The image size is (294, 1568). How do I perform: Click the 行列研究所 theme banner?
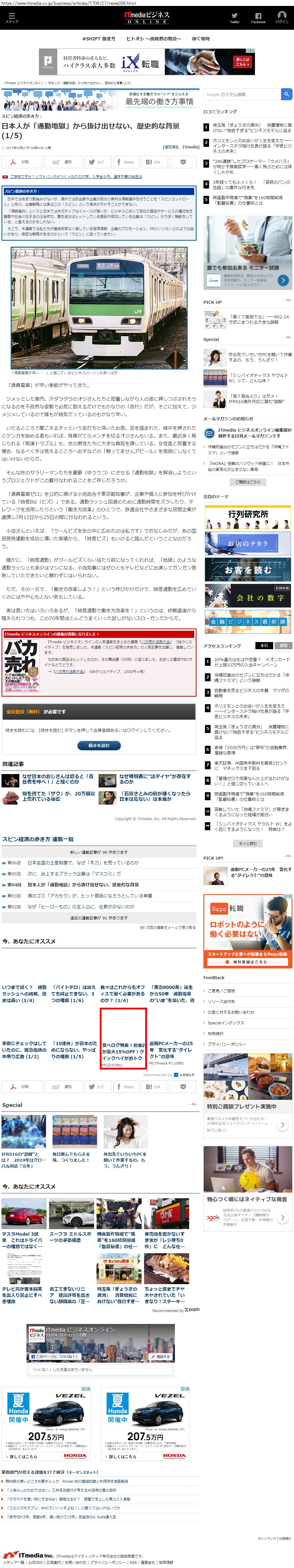click(248, 517)
